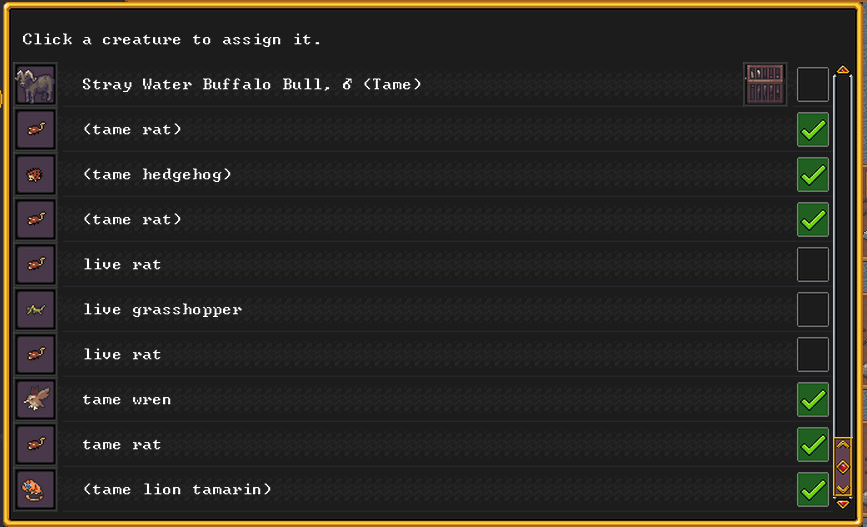Assign the tame wren entry
Viewport: 867px width, 527px height.
coord(127,400)
